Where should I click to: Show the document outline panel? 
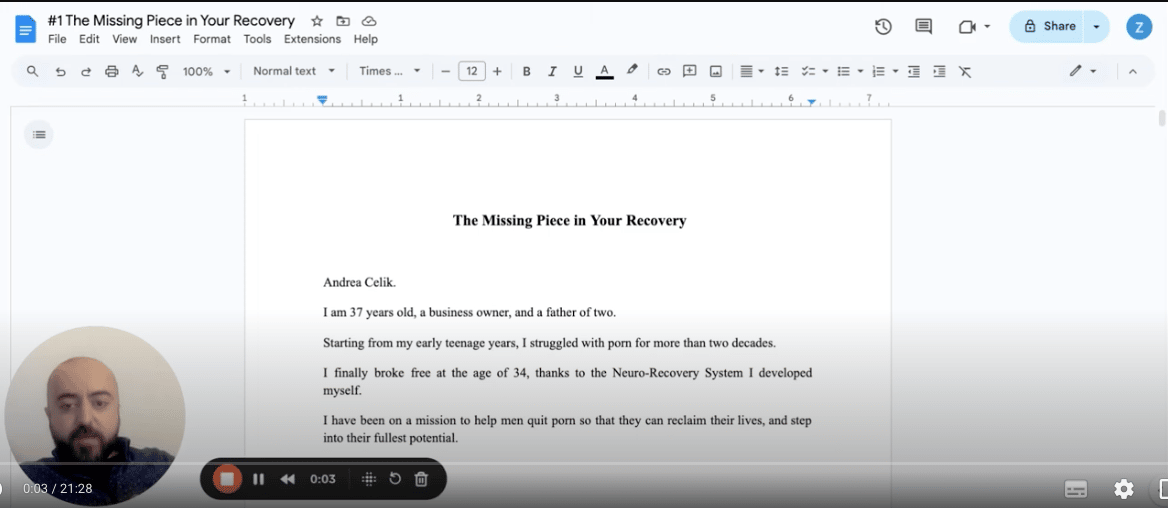pyautogui.click(x=38, y=134)
